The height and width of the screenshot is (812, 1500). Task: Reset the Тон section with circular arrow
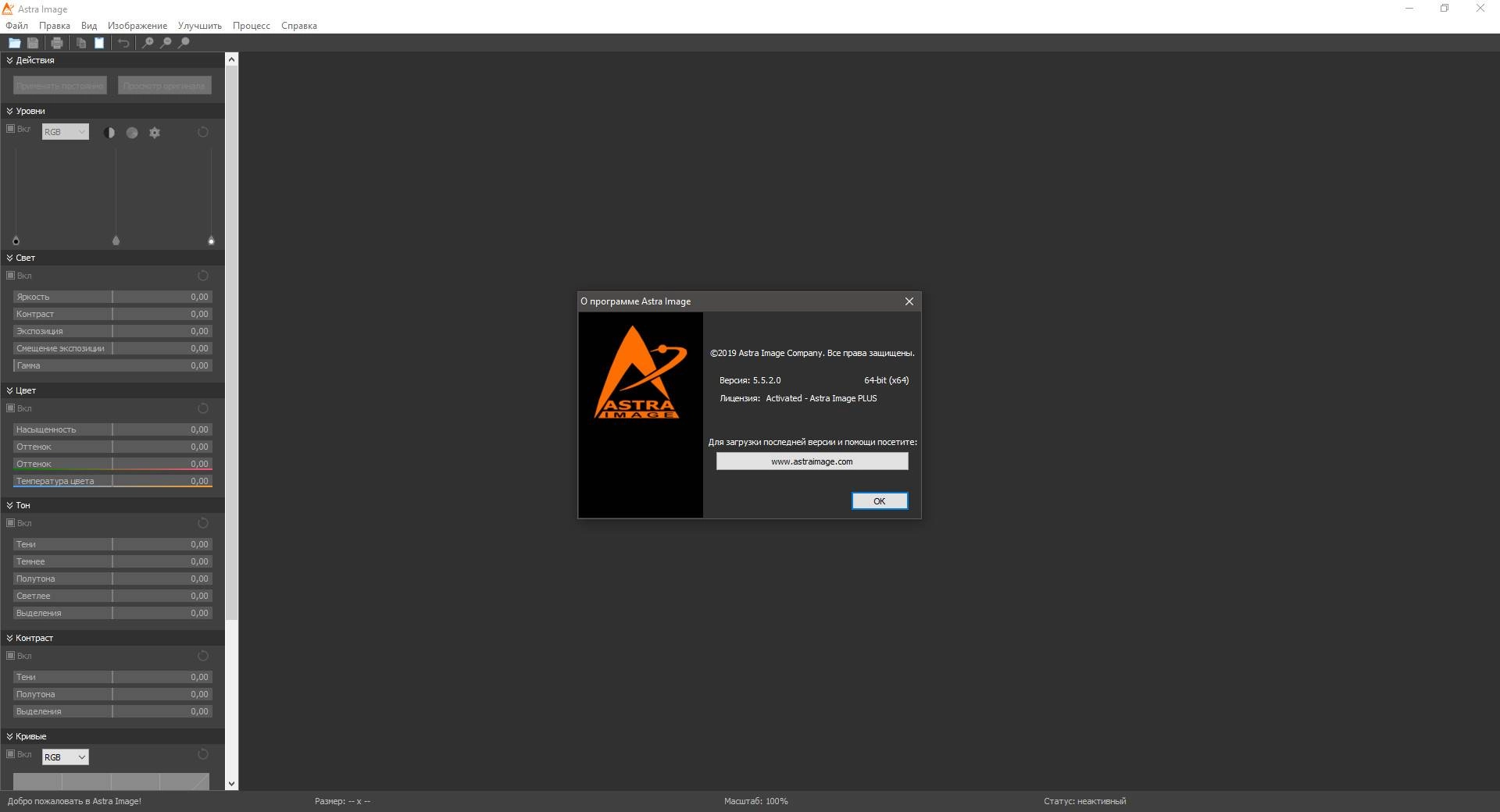pos(203,523)
